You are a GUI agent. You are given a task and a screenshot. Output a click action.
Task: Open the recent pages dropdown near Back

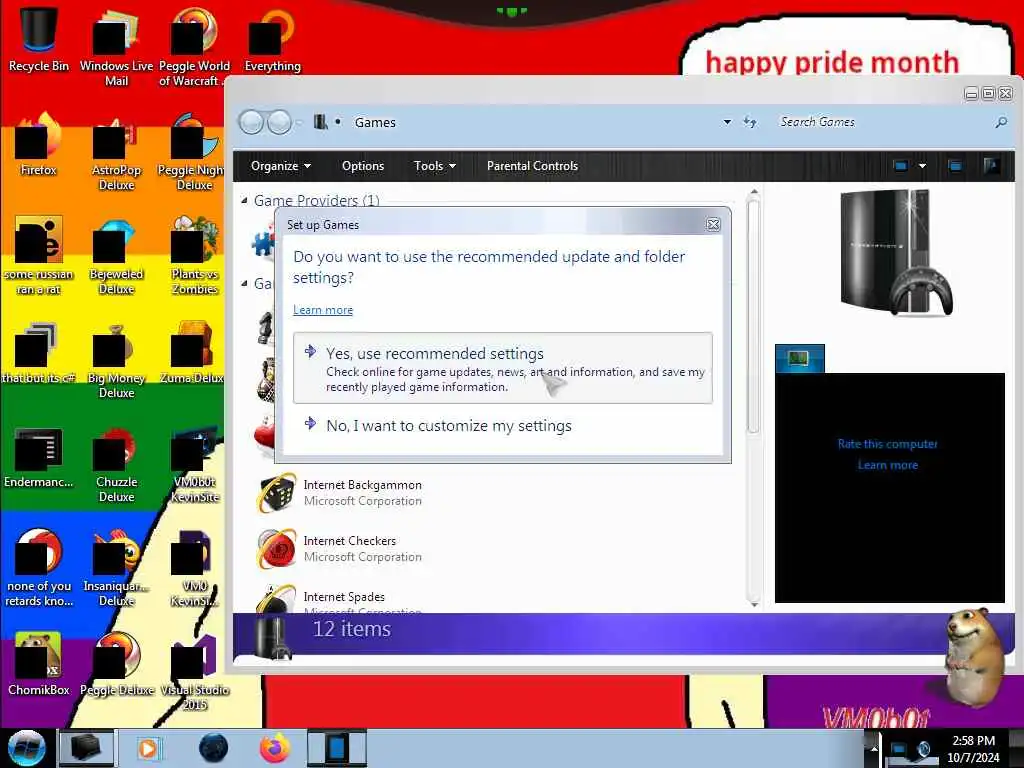point(299,122)
